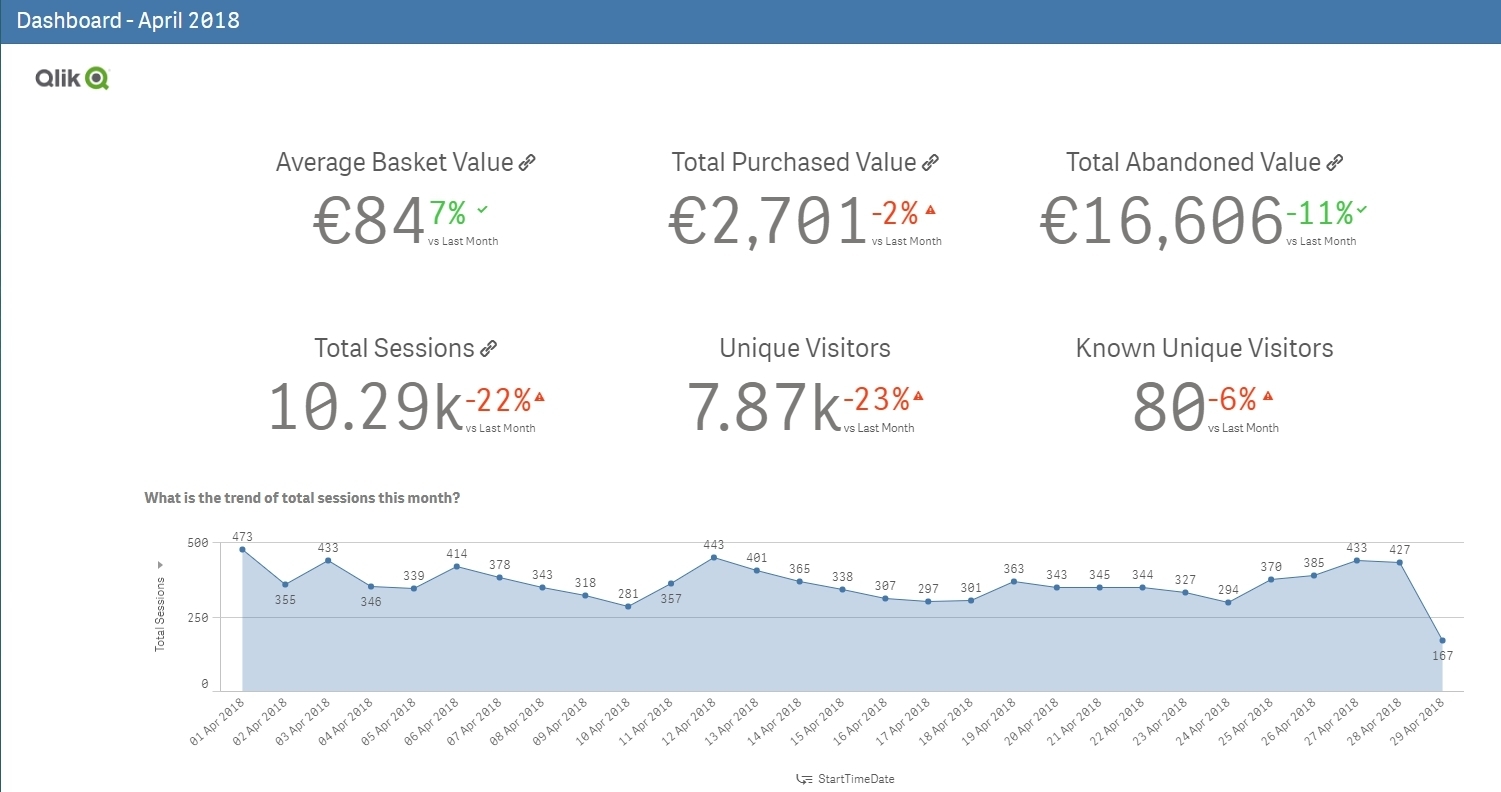
Task: Select the Total Abandoned Value title
Action: click(x=1193, y=162)
